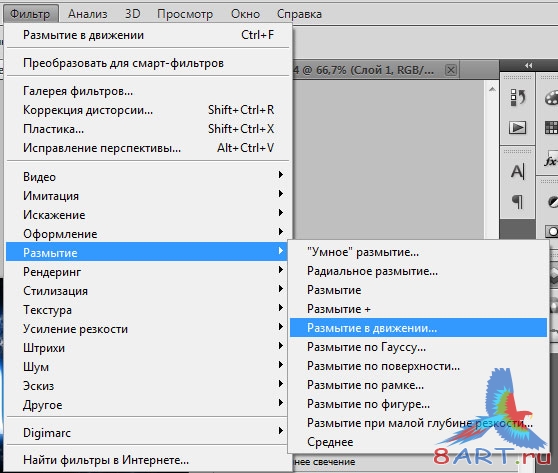This screenshot has height=473, width=558.
Task: Click the scroll-up arrow of the canvas
Action: tap(492, 89)
